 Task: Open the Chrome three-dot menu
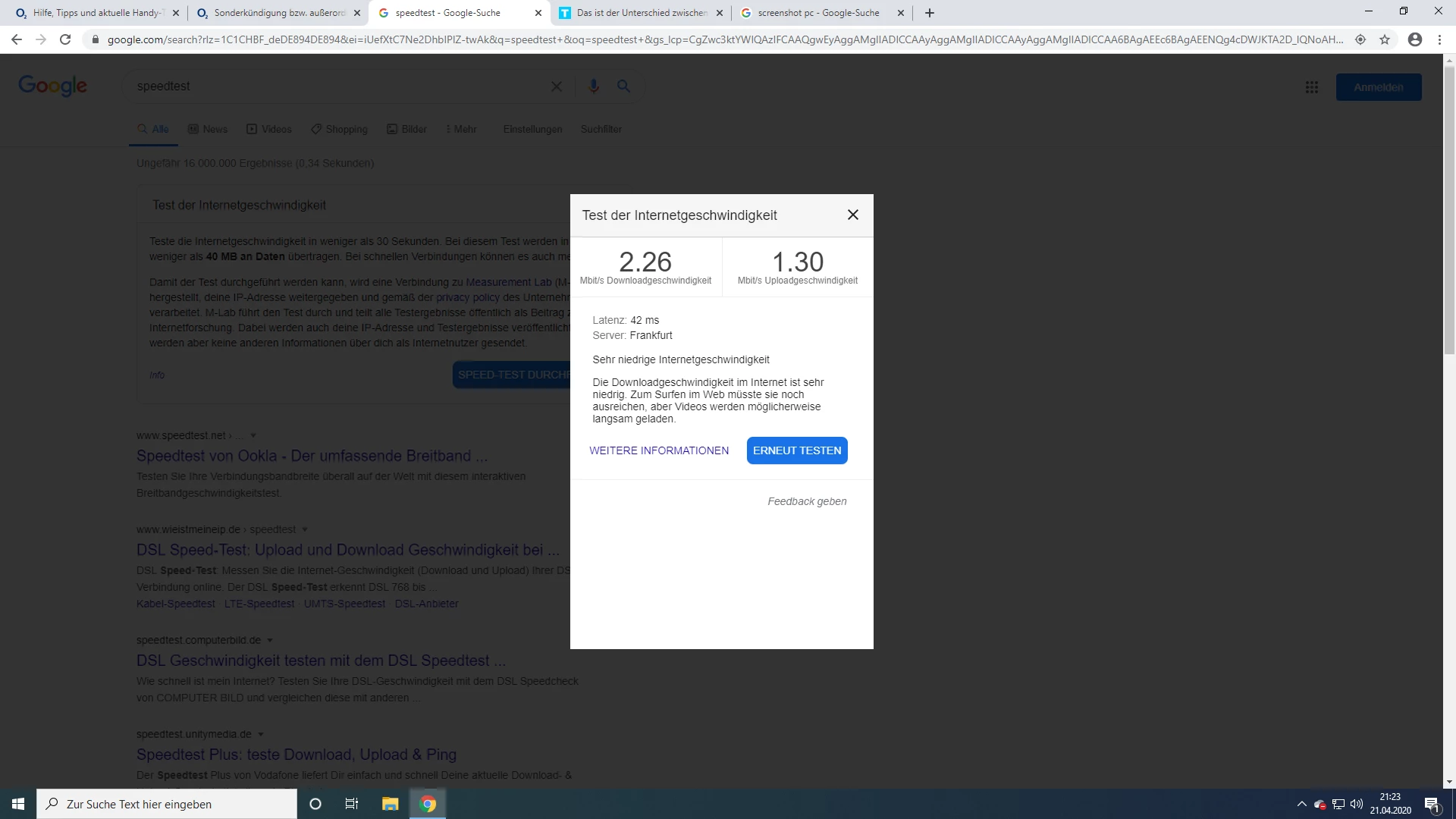tap(1439, 39)
